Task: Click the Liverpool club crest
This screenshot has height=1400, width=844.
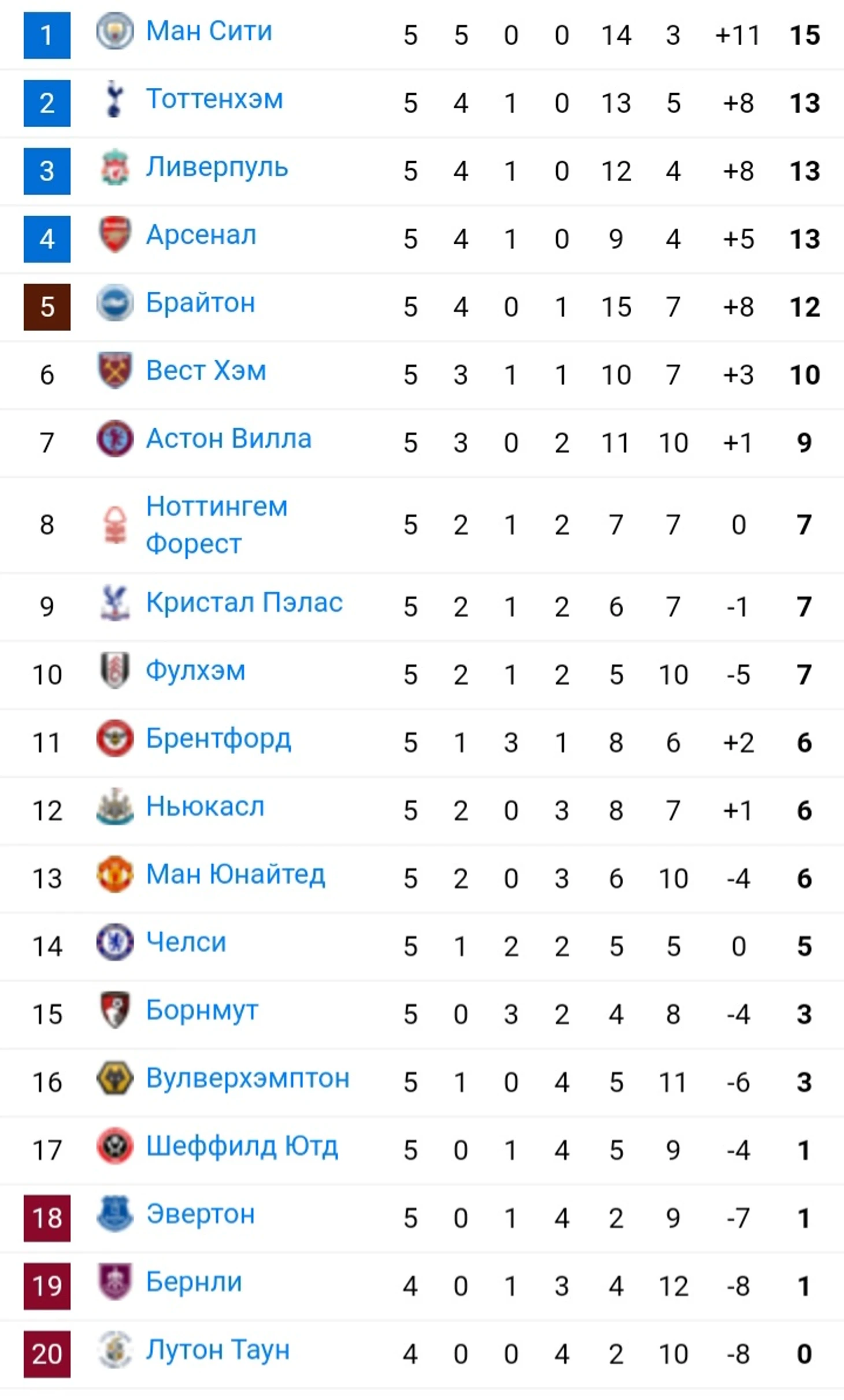Action: (x=114, y=168)
